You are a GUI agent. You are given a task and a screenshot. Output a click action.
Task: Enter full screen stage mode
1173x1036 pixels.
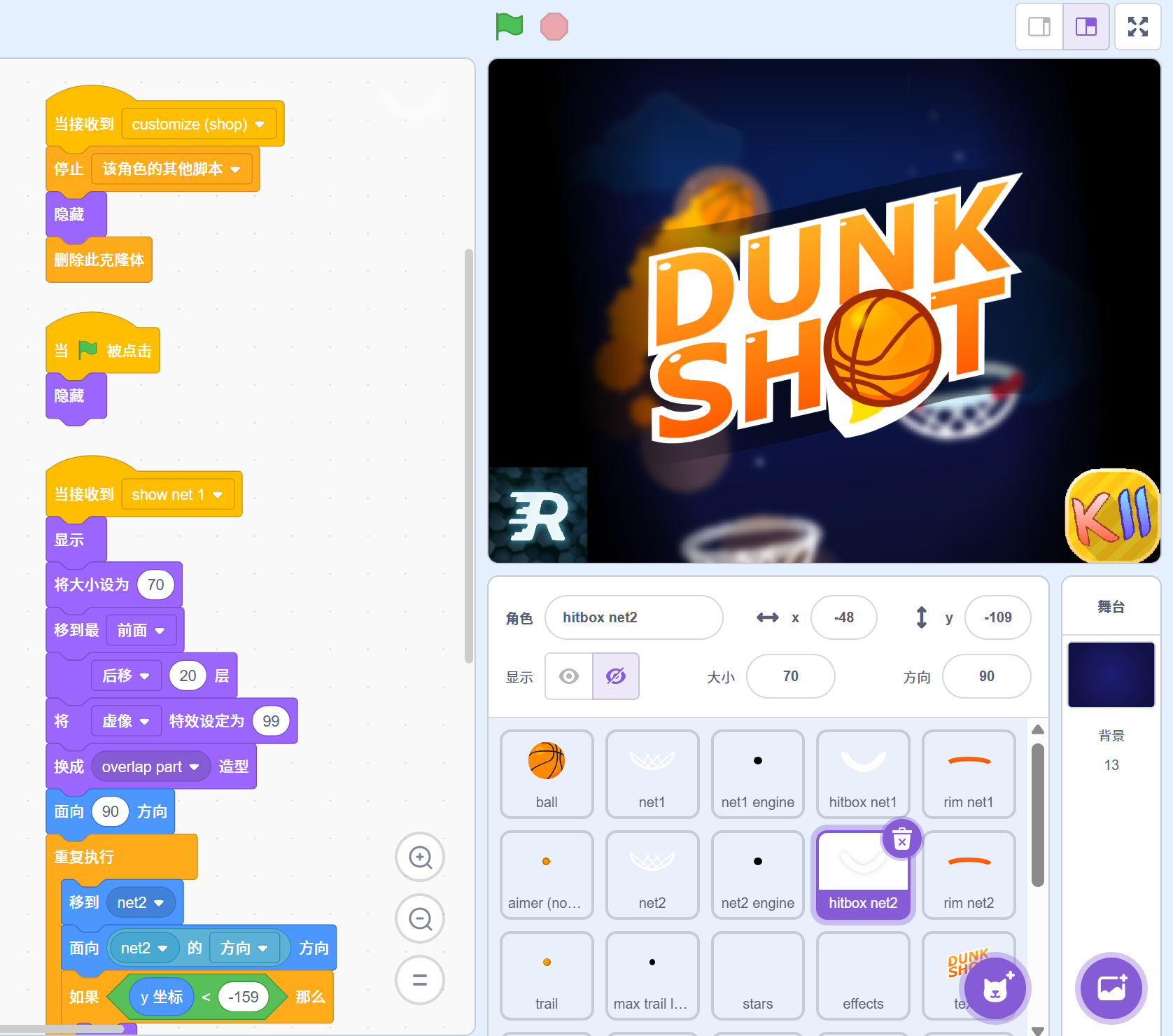pyautogui.click(x=1137, y=27)
